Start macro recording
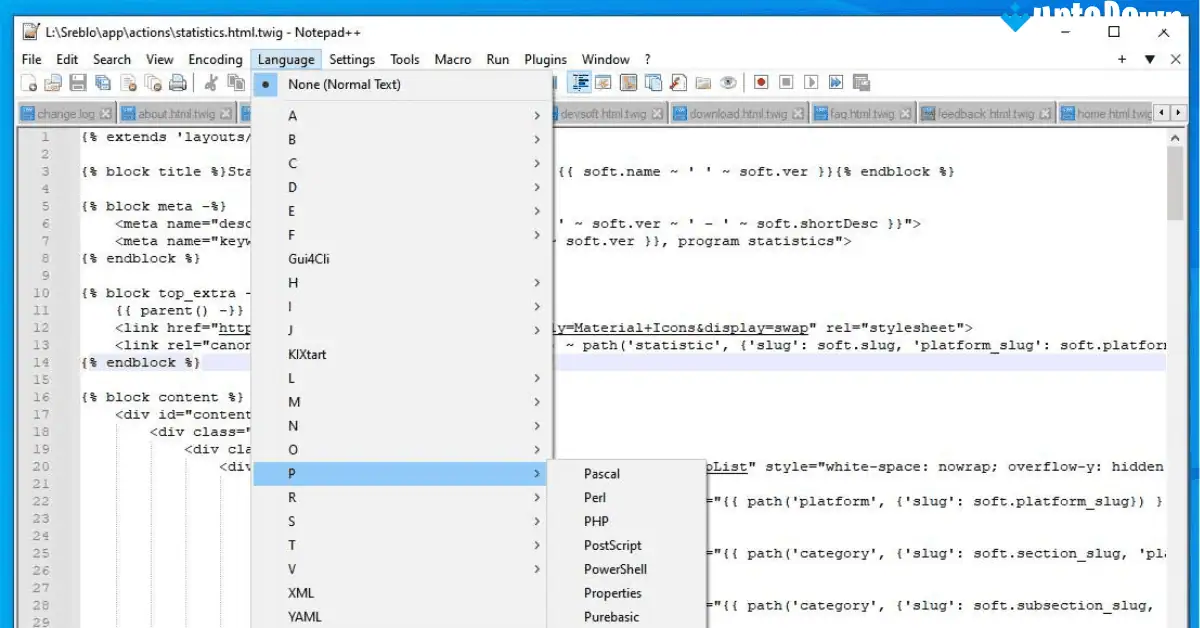The height and width of the screenshot is (628, 1200). (x=760, y=82)
